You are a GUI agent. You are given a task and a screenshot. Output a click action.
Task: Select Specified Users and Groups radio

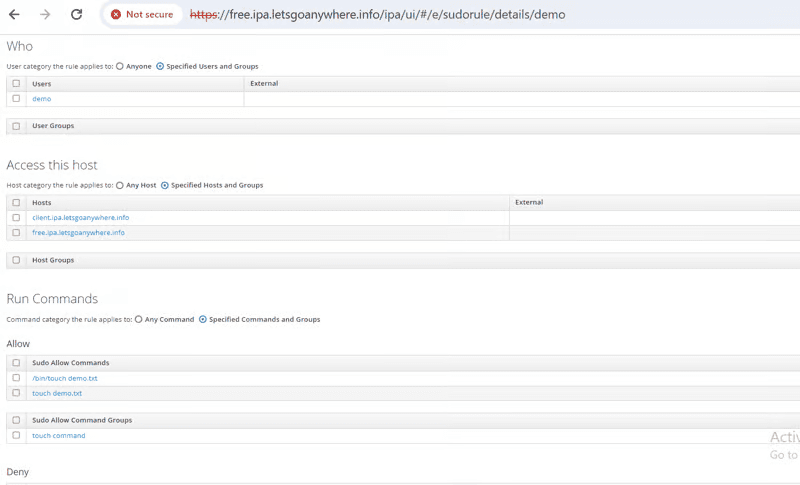[x=160, y=66]
